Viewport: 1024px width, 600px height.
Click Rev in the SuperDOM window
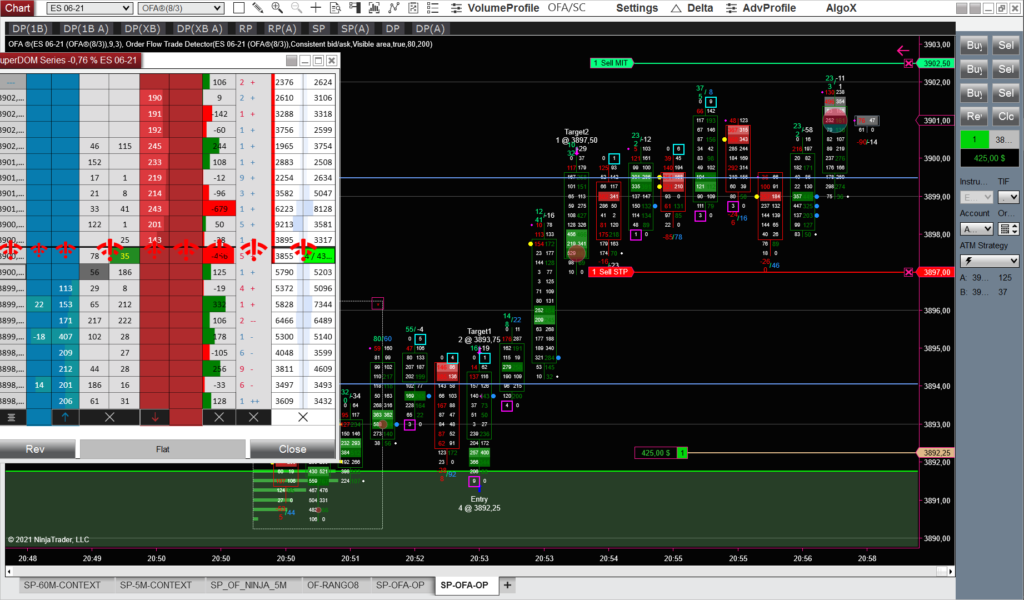point(35,449)
